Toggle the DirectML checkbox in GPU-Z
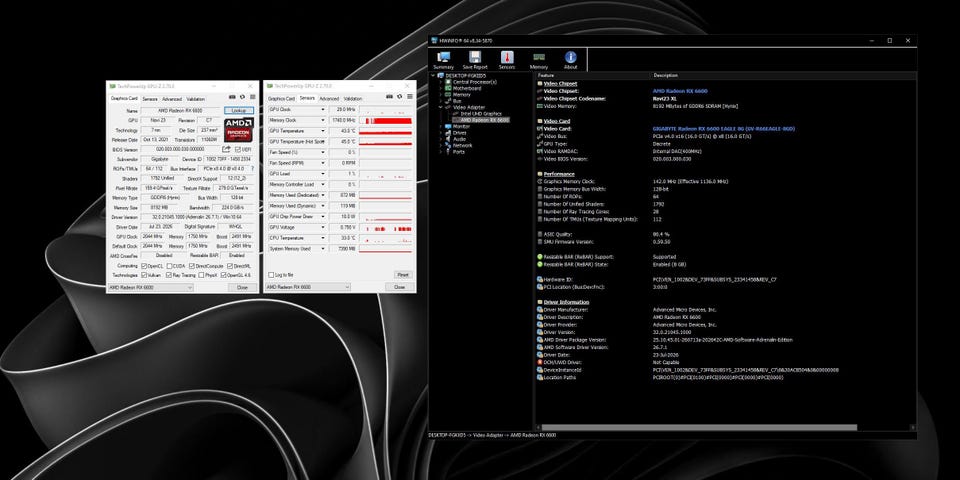 point(230,266)
